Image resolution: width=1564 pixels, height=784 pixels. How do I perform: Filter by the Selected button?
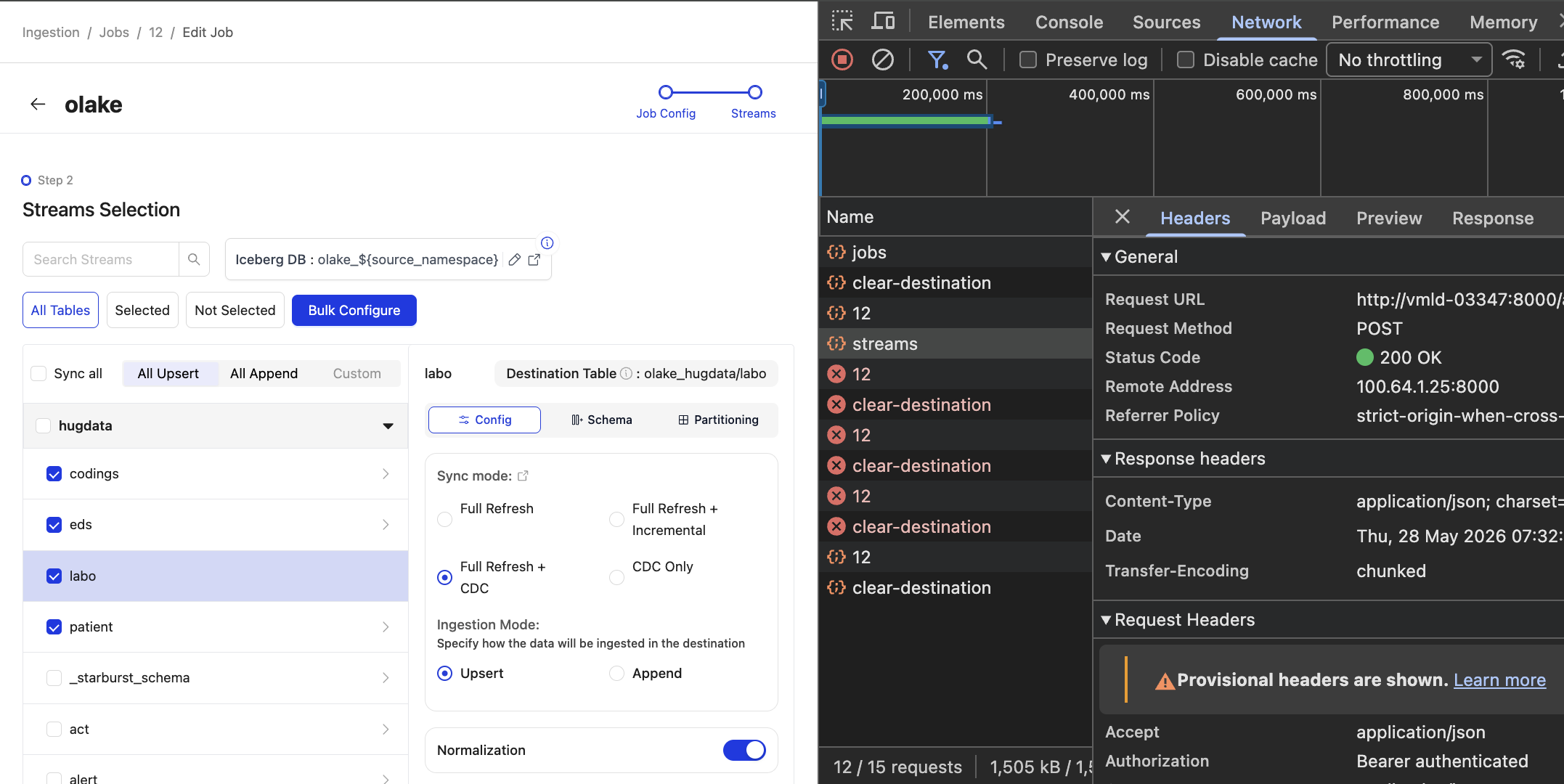(142, 310)
